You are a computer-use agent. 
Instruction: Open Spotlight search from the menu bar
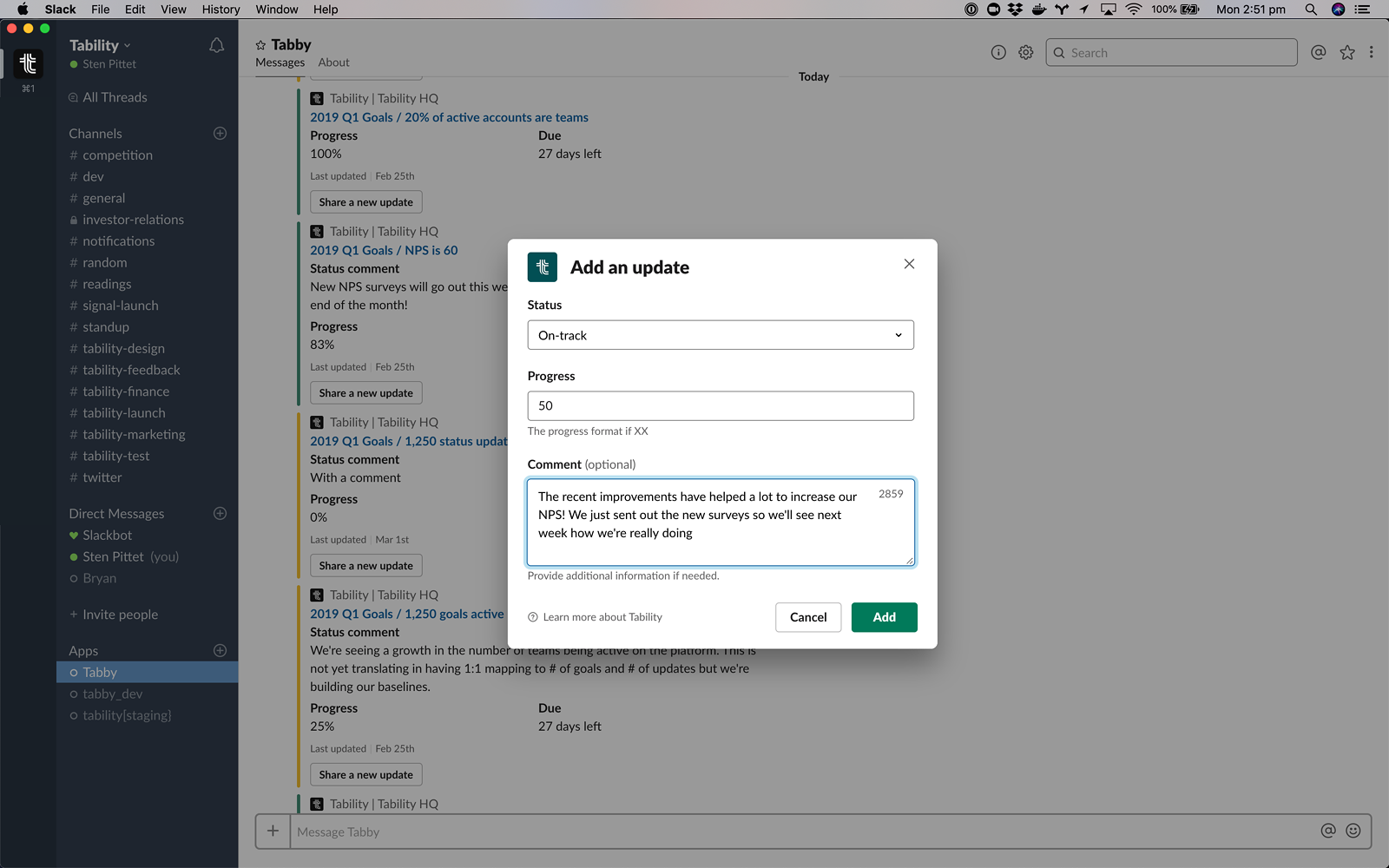[x=1310, y=10]
